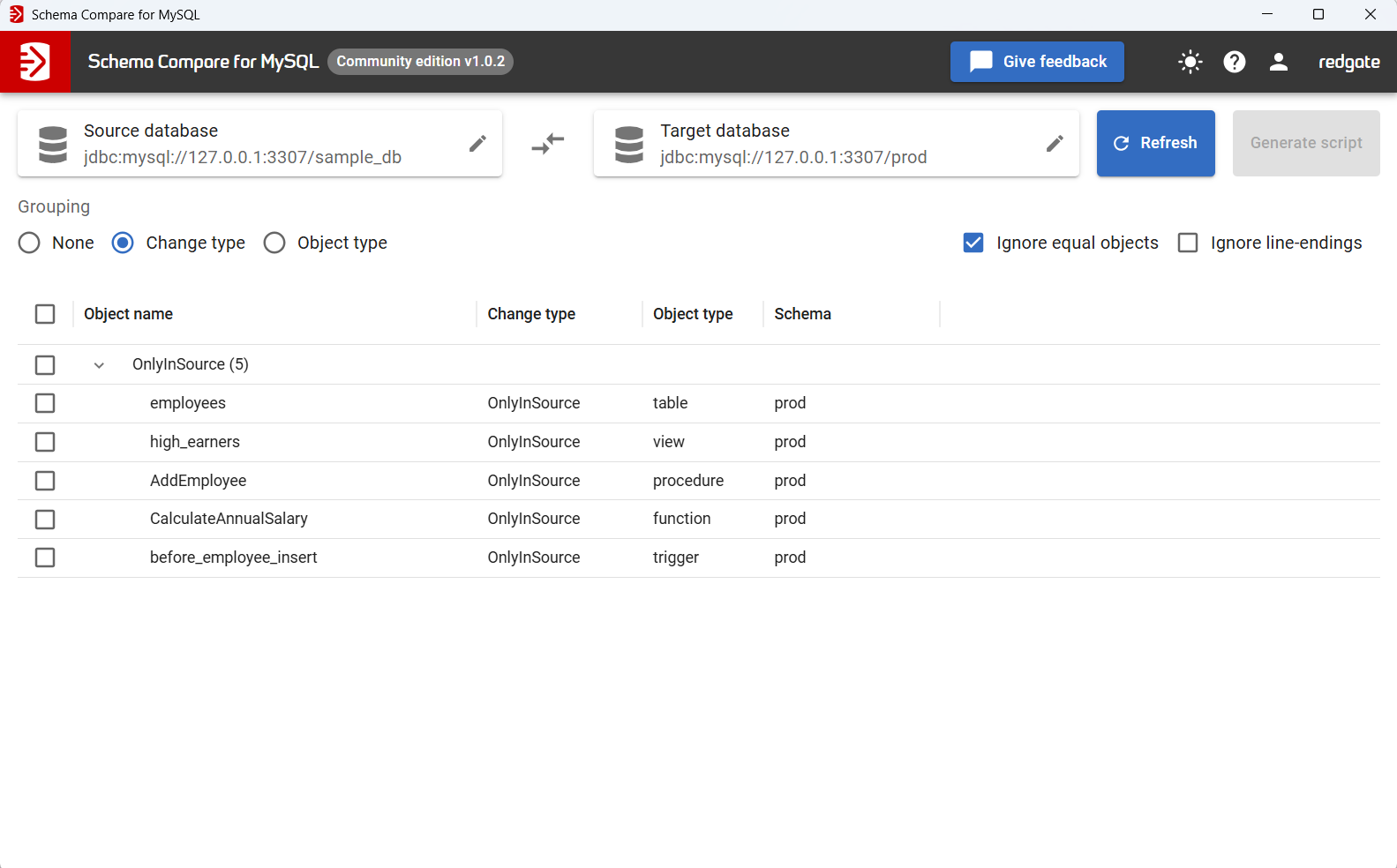Tick the select-all checkbox in header row
The height and width of the screenshot is (868, 1397).
click(x=45, y=314)
